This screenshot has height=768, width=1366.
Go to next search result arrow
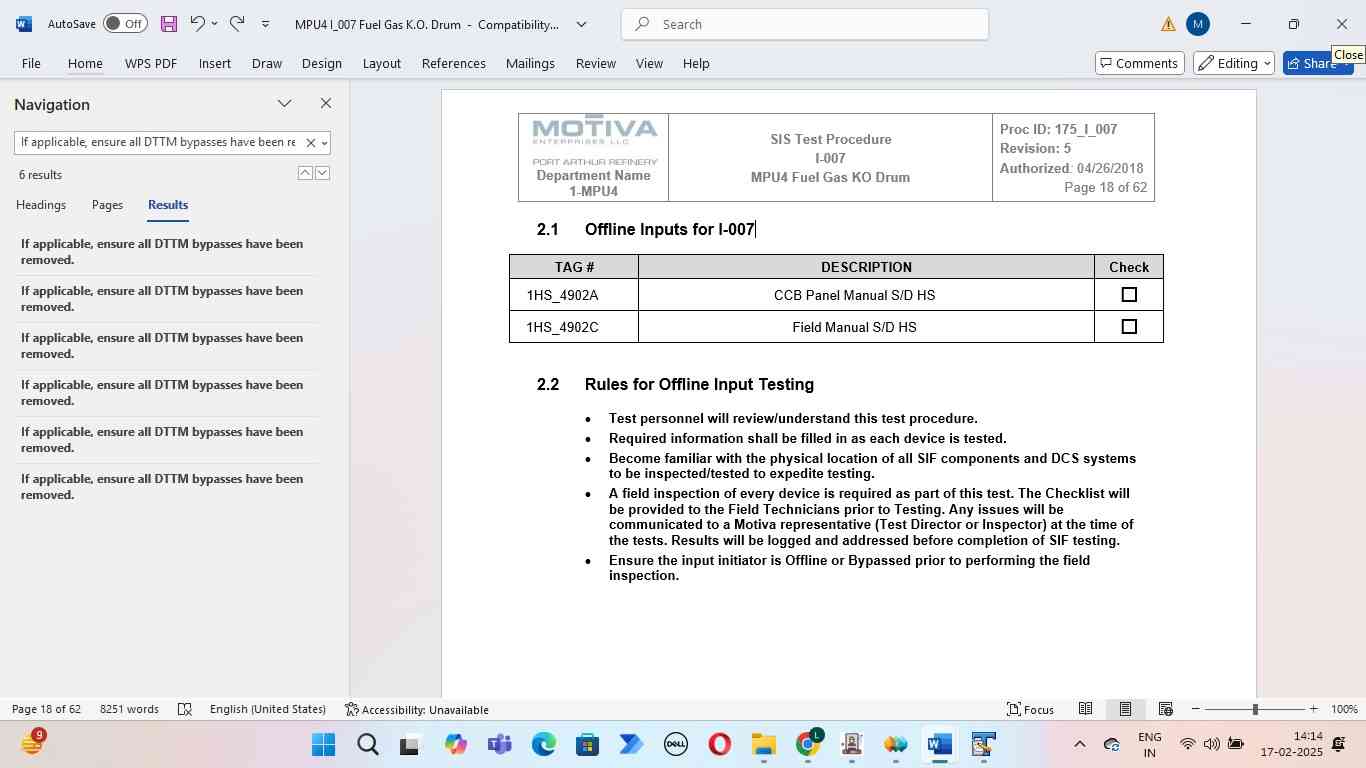(x=322, y=173)
